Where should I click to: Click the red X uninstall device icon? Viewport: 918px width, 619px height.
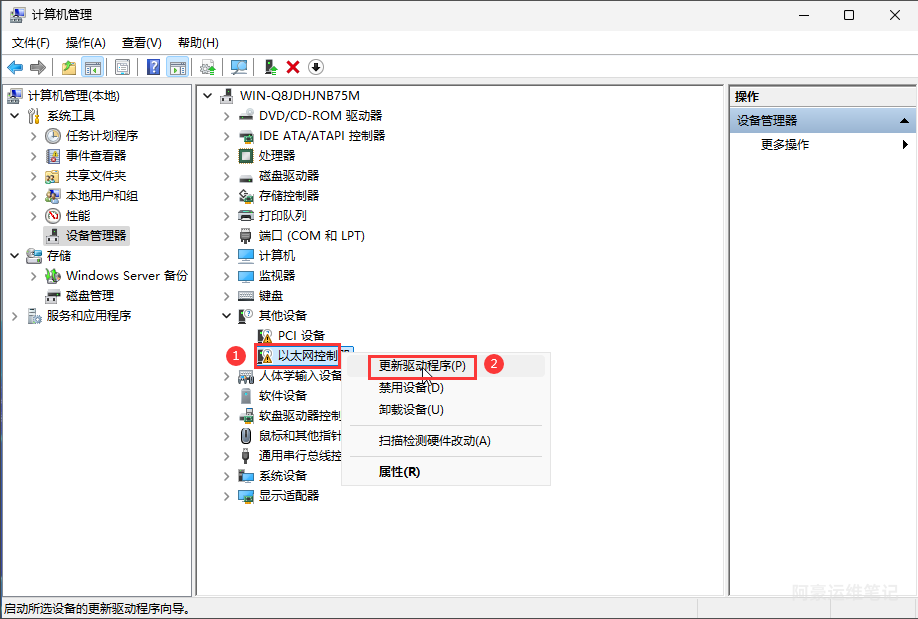(293, 67)
